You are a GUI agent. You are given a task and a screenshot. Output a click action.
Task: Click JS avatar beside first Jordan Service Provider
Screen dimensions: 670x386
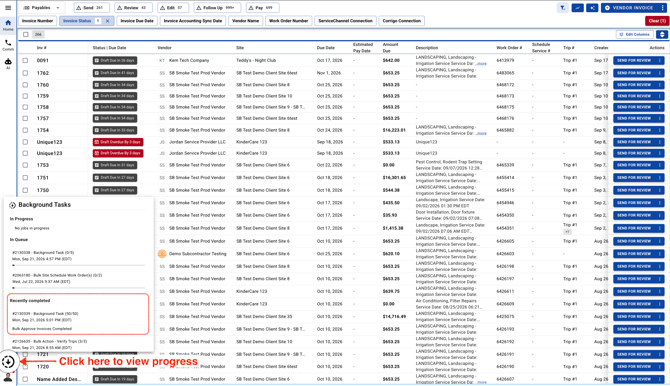(162, 142)
